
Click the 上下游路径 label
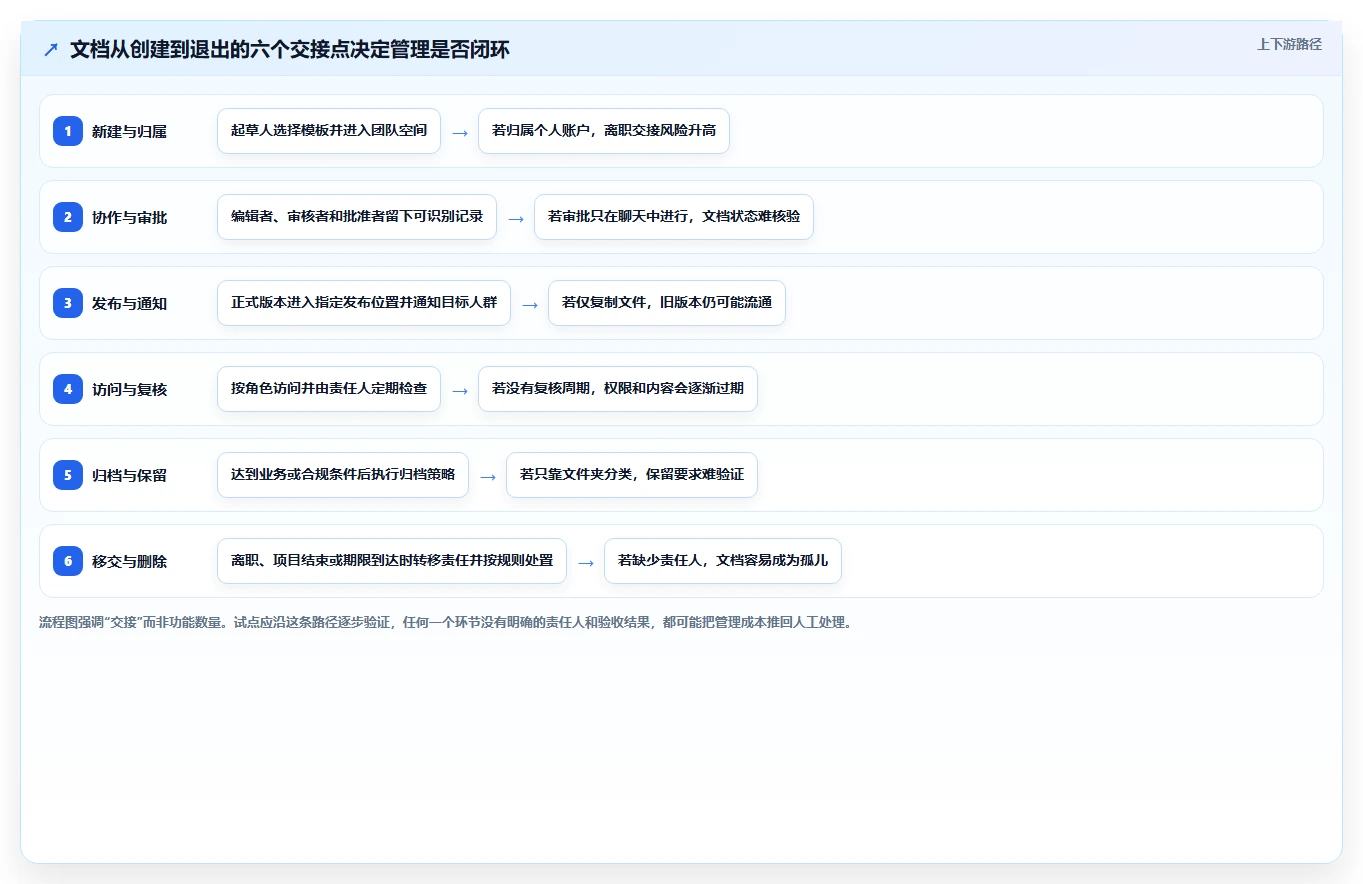1289,44
